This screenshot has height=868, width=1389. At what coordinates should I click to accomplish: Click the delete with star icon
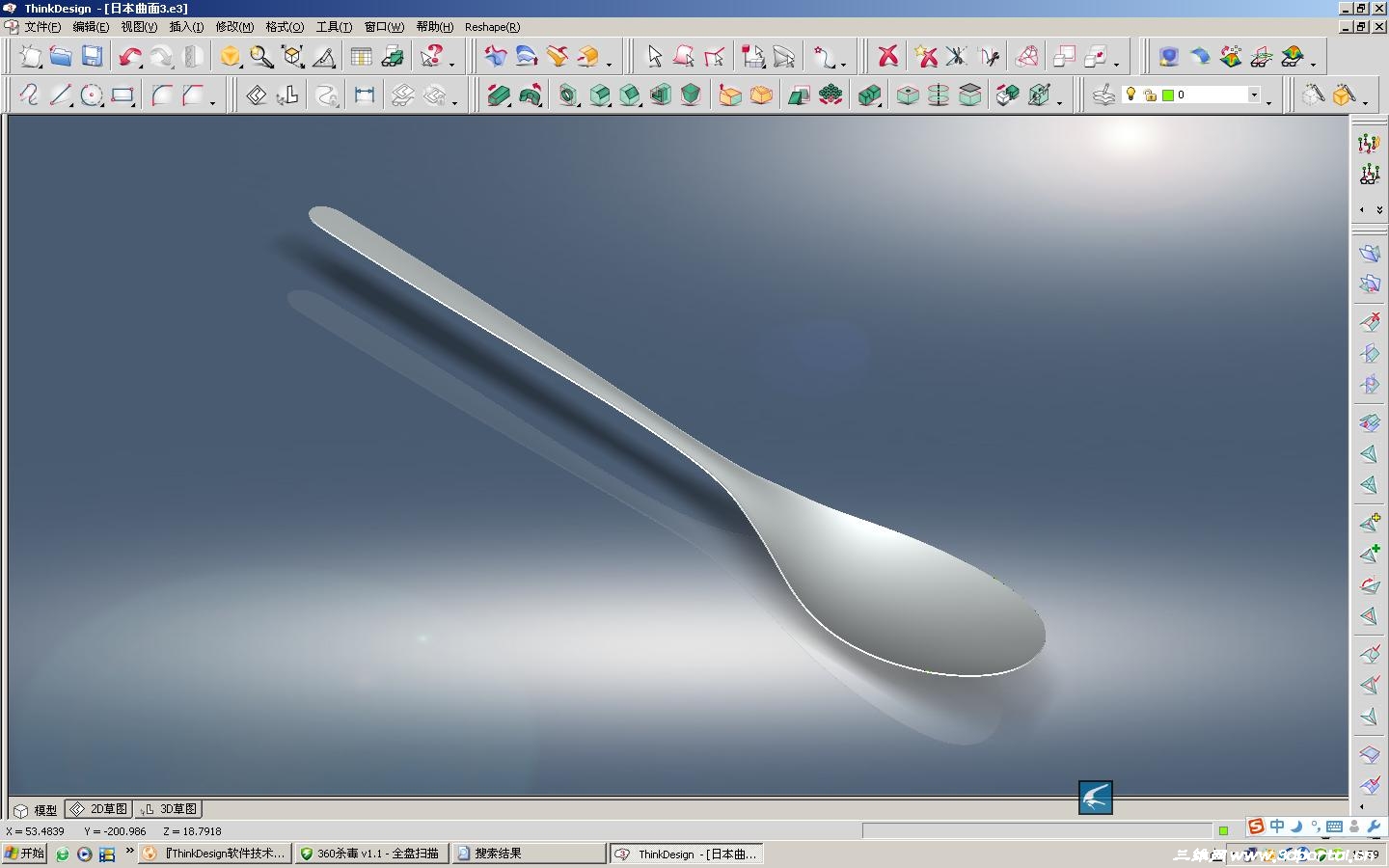[x=926, y=57]
